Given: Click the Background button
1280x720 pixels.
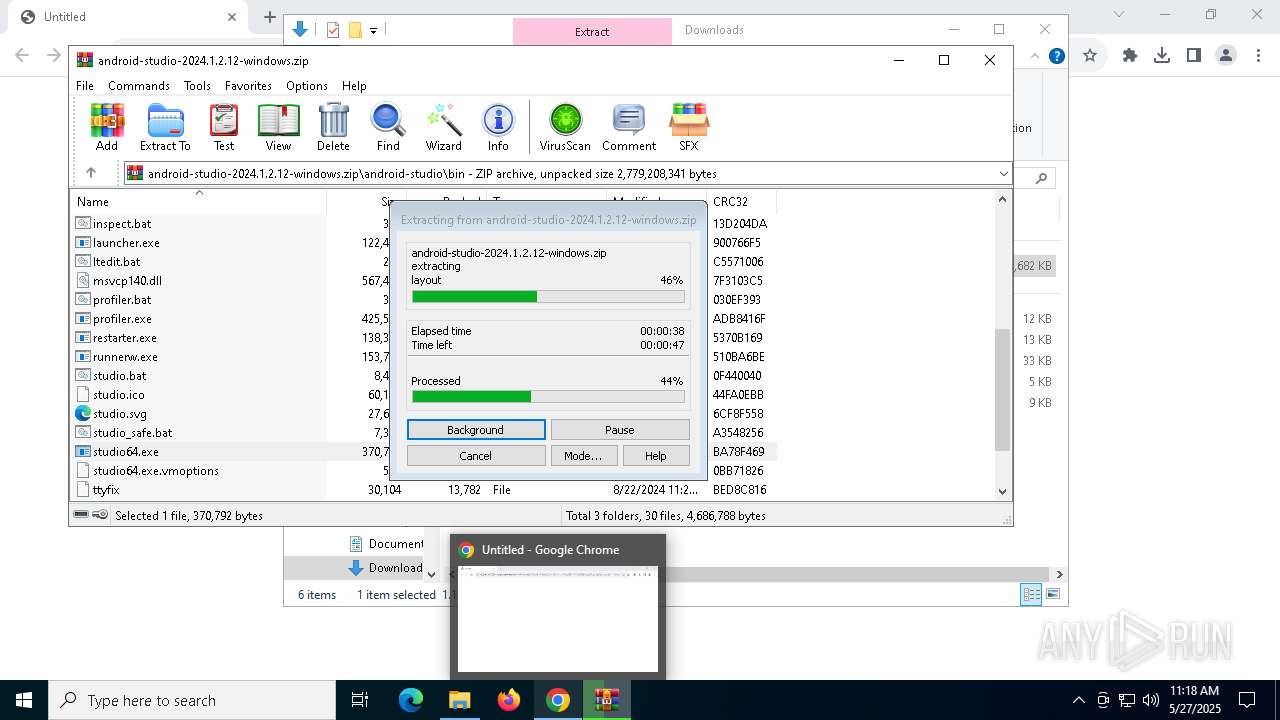Looking at the screenshot, I should click(476, 430).
